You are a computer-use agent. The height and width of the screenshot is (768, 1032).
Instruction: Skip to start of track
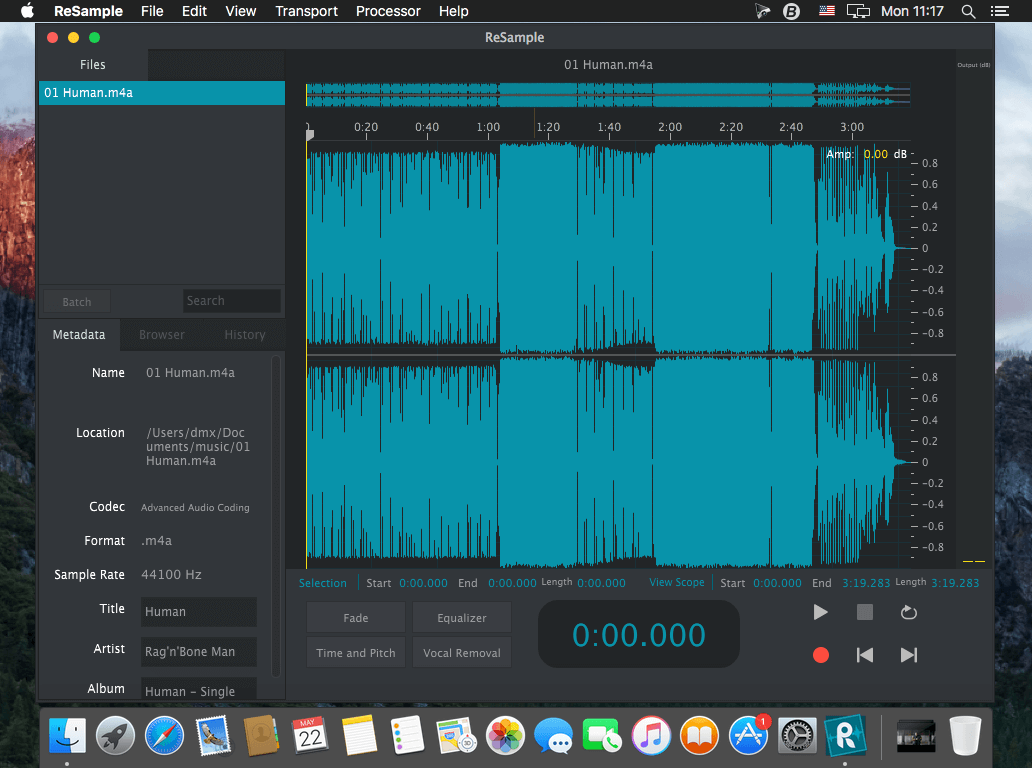point(865,655)
